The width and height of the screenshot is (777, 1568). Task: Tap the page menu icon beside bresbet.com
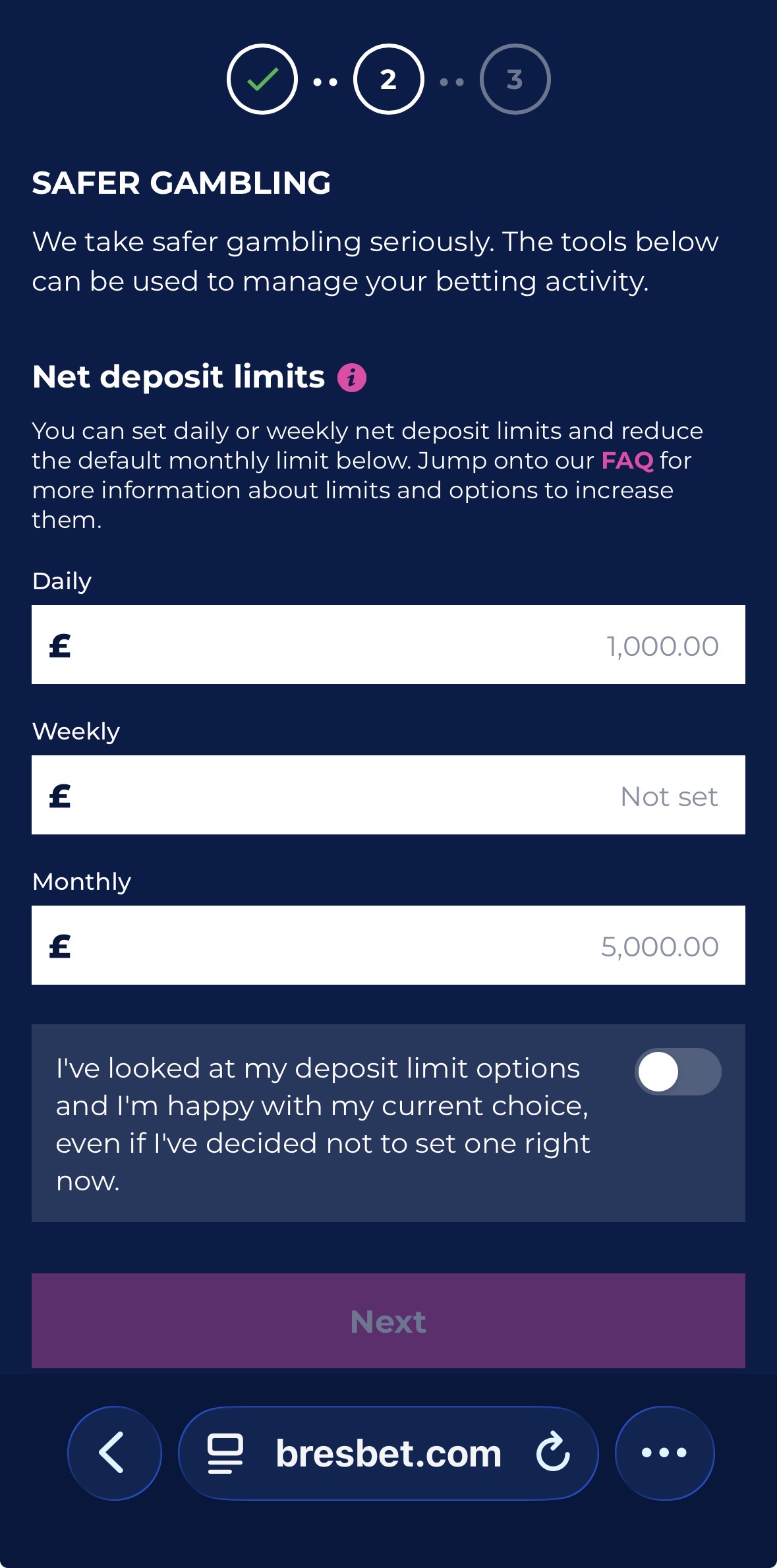(225, 1453)
